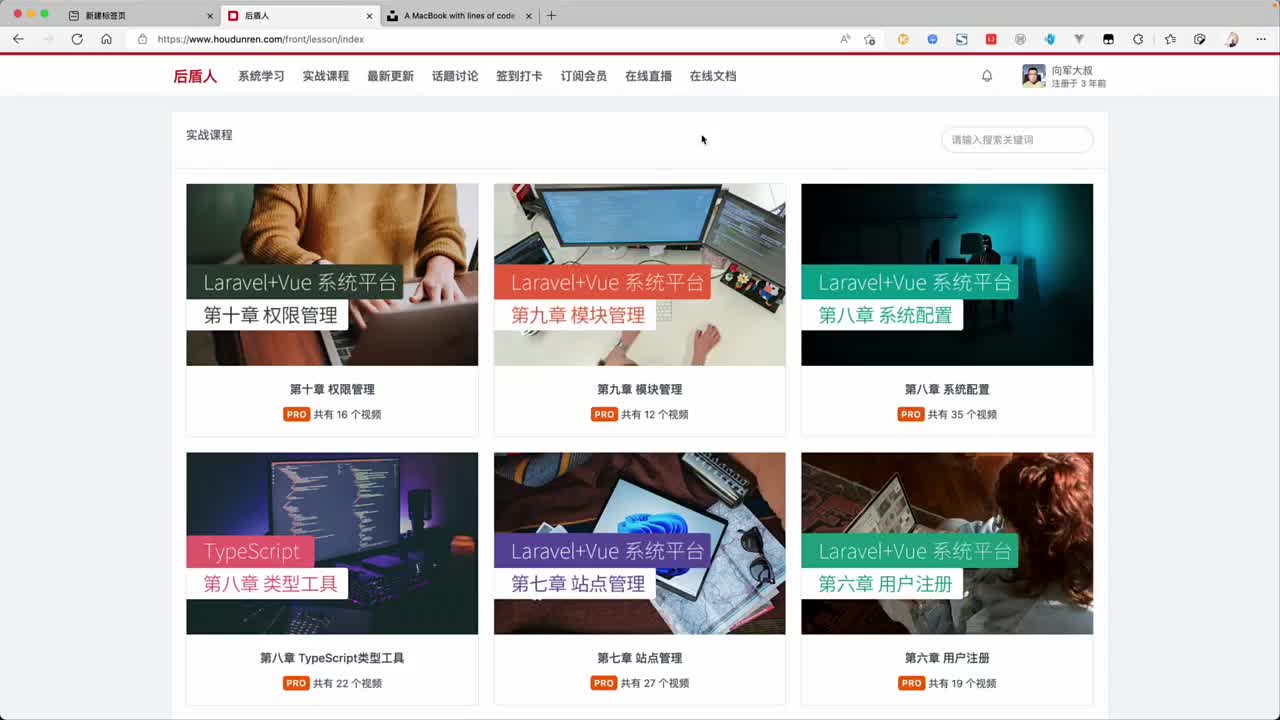Open 订阅会员 in the navigation
The width and height of the screenshot is (1280, 720).
(584, 76)
